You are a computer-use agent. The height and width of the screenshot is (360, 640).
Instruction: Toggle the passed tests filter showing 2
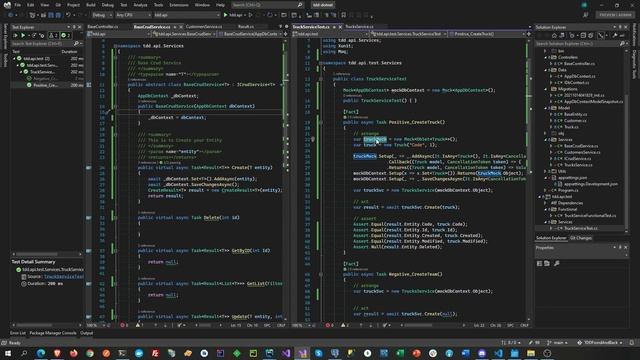66,36
